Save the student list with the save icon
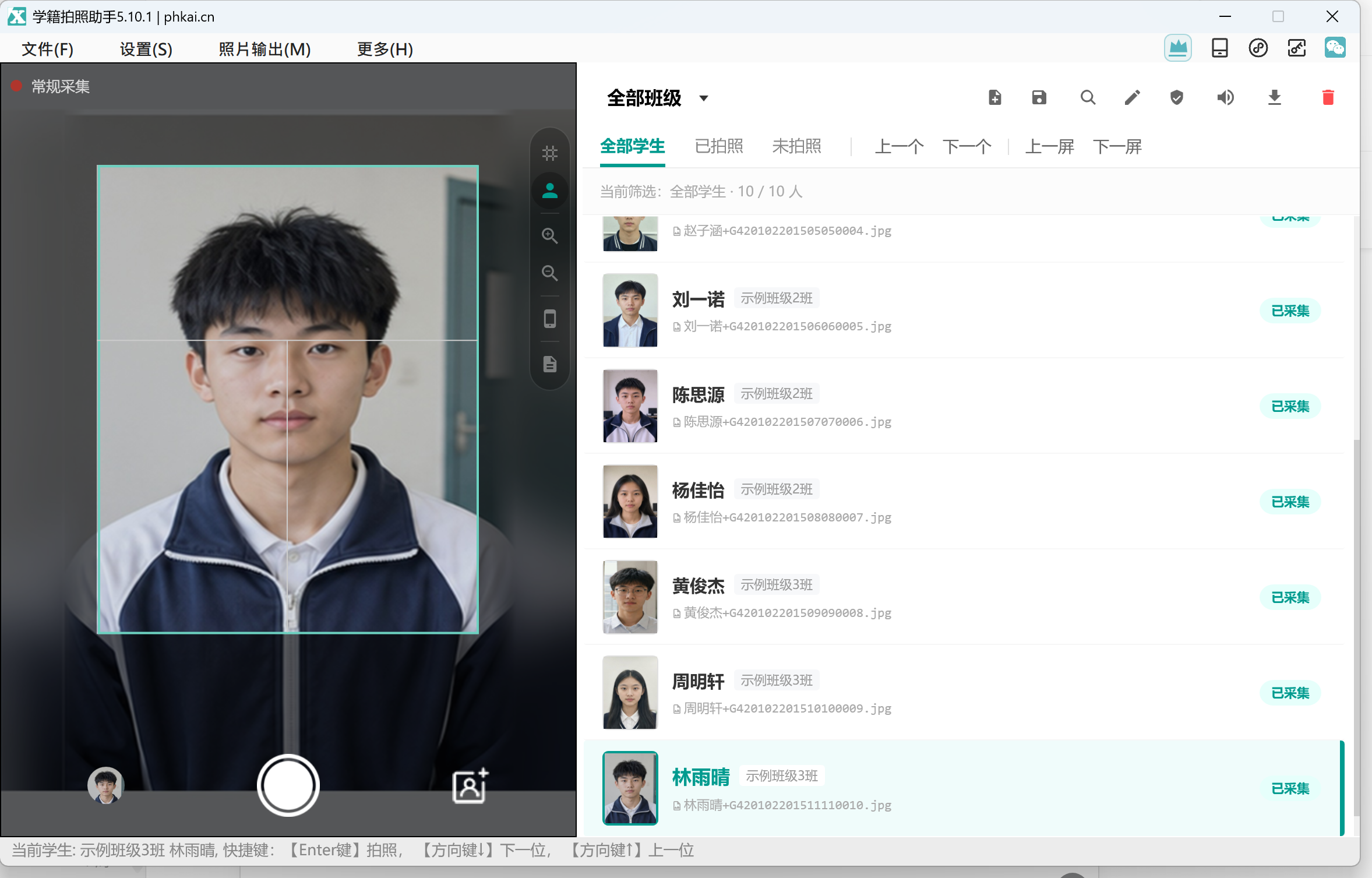This screenshot has height=878, width=1372. click(x=1039, y=97)
